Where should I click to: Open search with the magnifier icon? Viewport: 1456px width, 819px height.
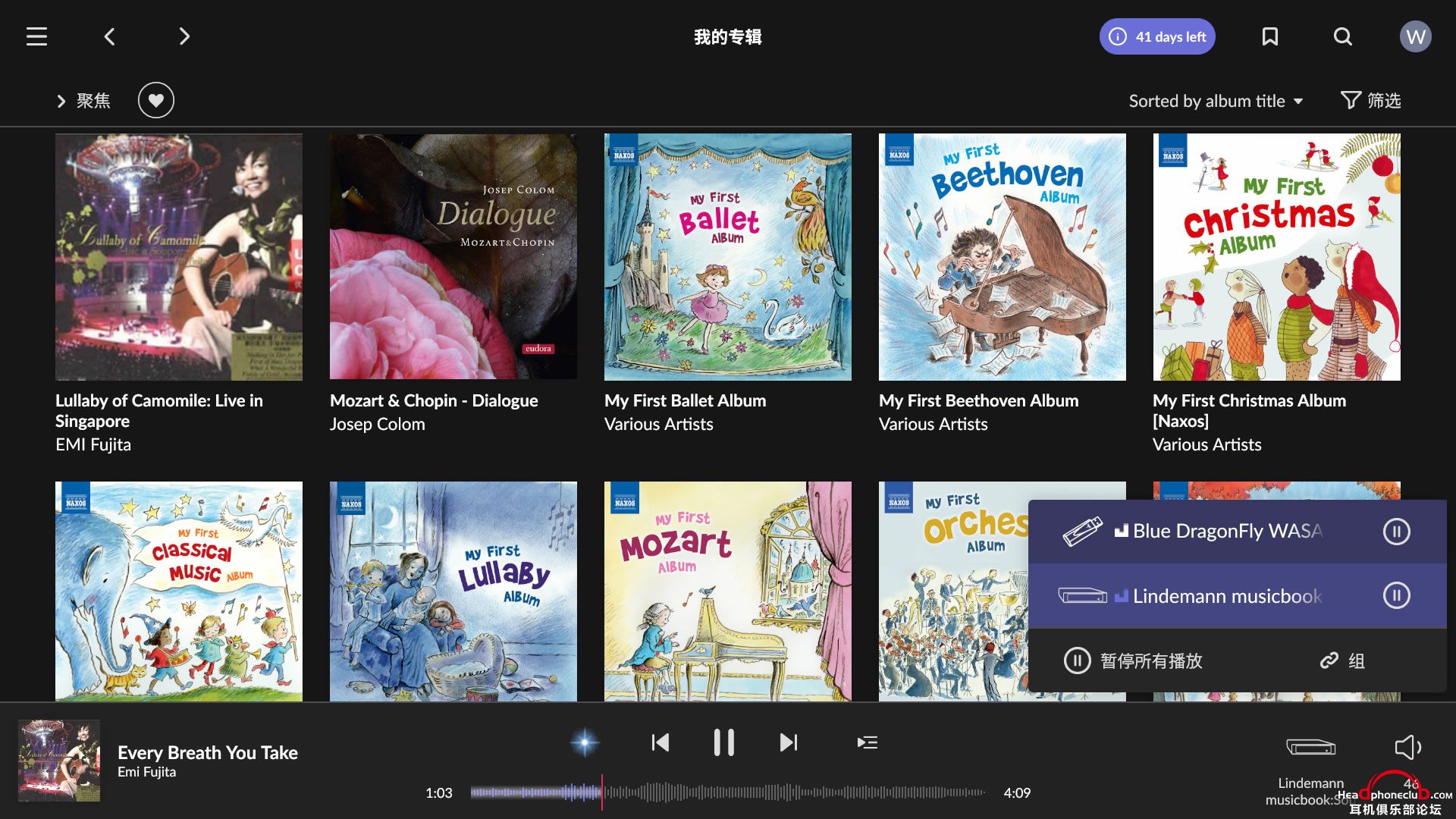coord(1342,36)
